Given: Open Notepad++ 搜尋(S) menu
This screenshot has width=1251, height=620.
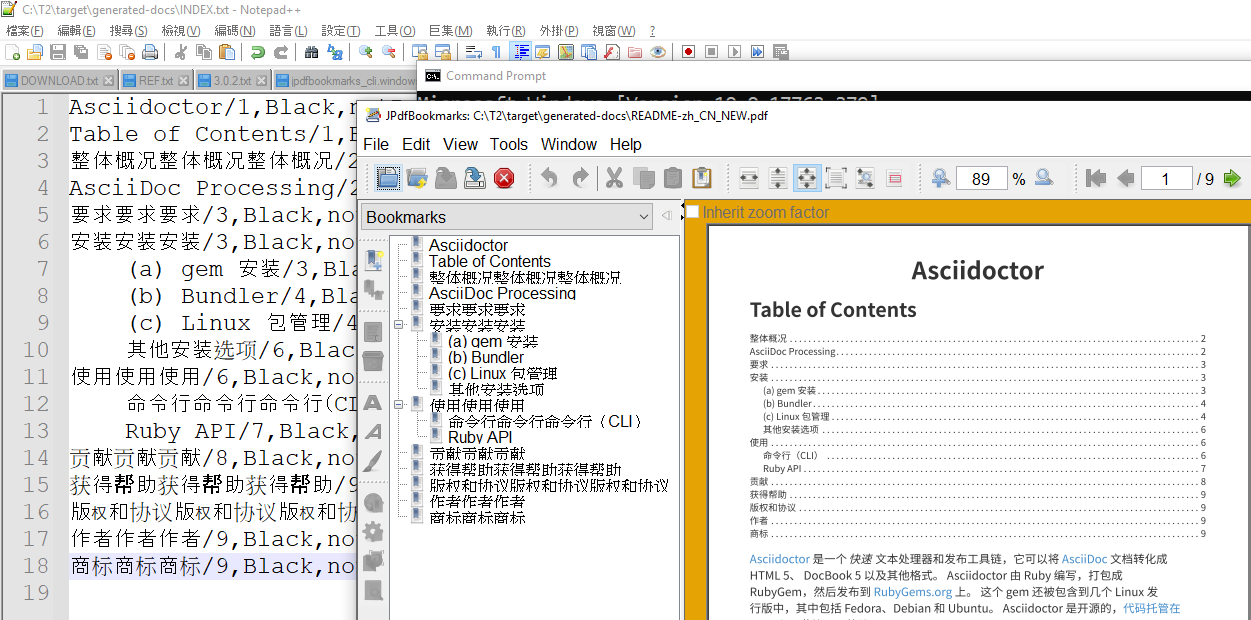Looking at the screenshot, I should point(128,31).
